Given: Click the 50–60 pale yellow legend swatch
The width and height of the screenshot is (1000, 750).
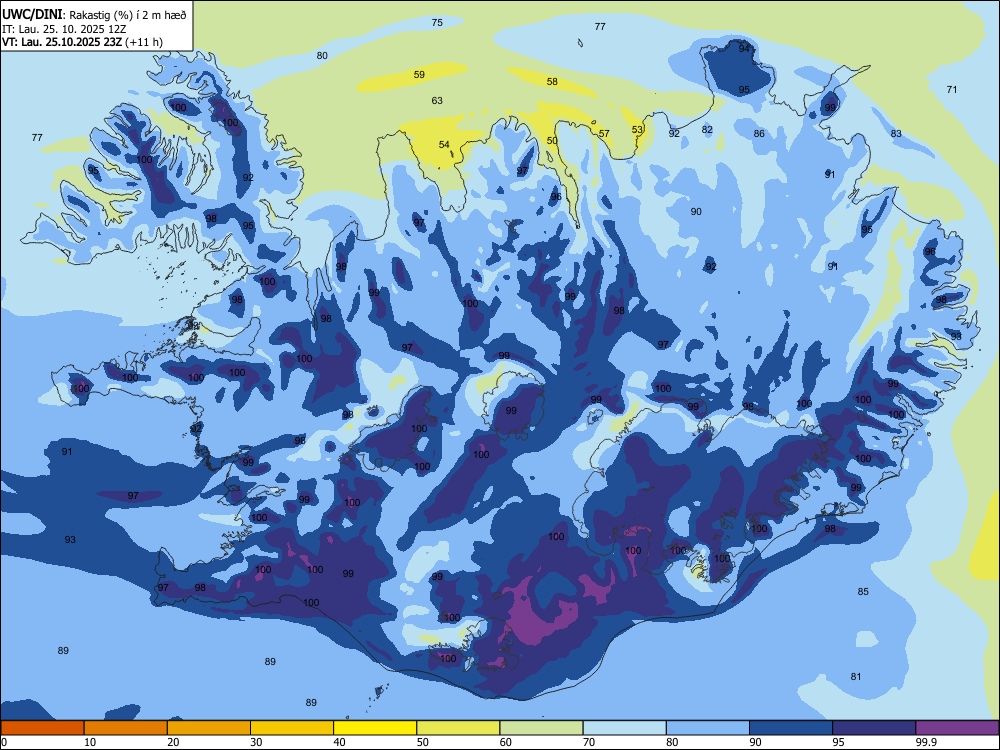Looking at the screenshot, I should [459, 728].
